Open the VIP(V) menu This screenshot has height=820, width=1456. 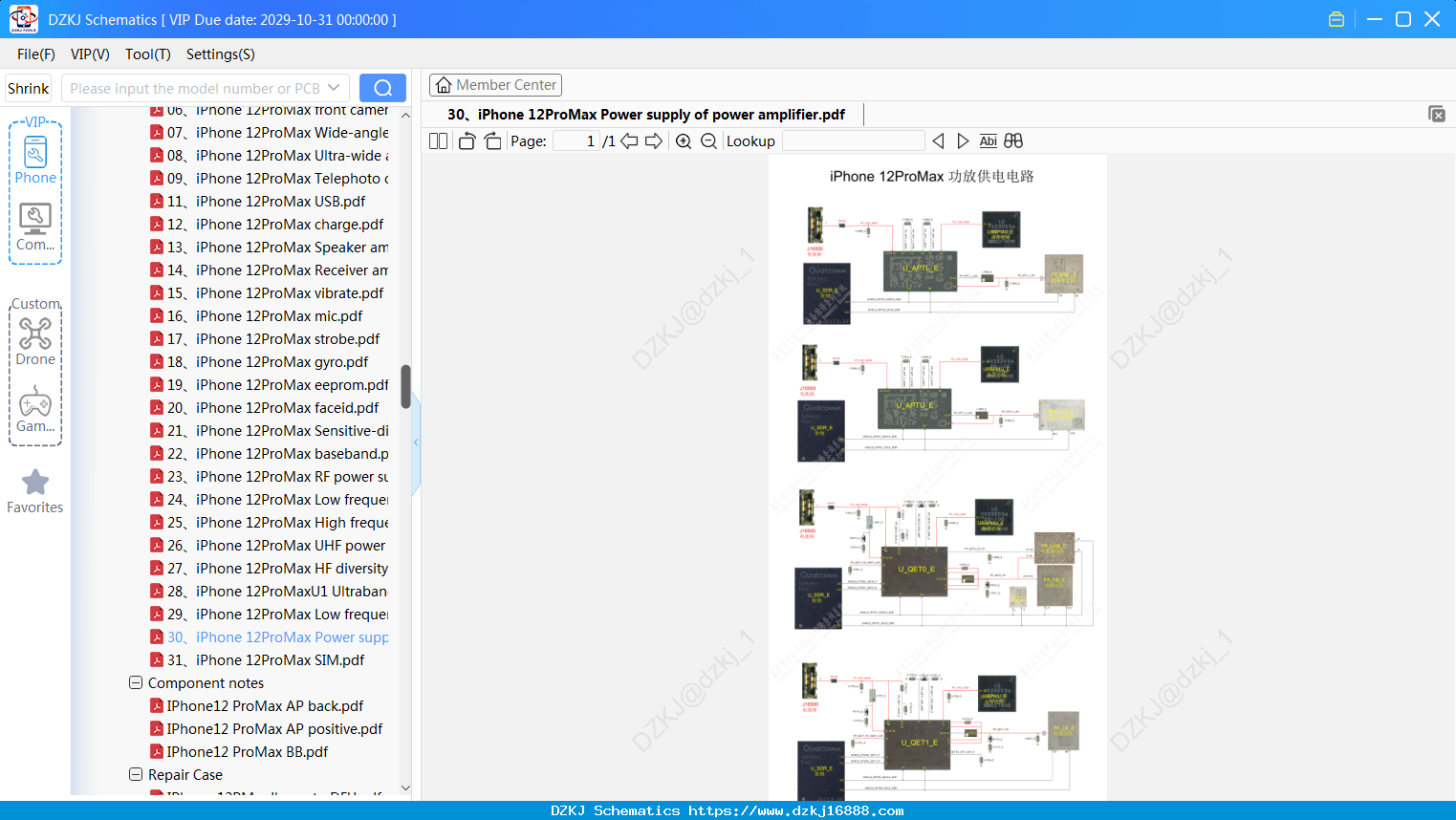tap(90, 54)
